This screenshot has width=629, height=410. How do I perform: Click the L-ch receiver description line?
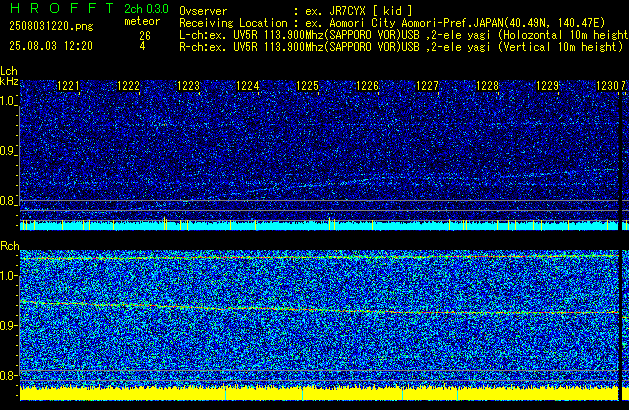tap(404, 35)
